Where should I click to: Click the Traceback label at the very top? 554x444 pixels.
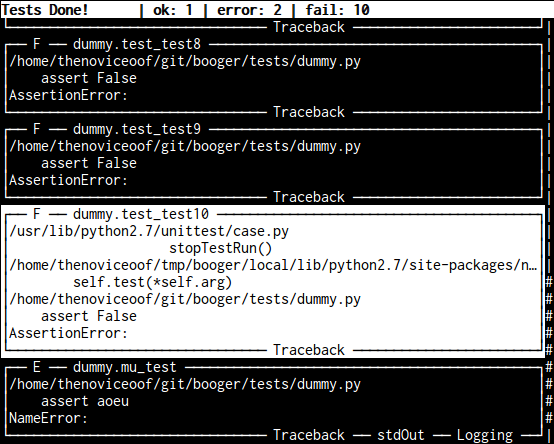pos(309,27)
